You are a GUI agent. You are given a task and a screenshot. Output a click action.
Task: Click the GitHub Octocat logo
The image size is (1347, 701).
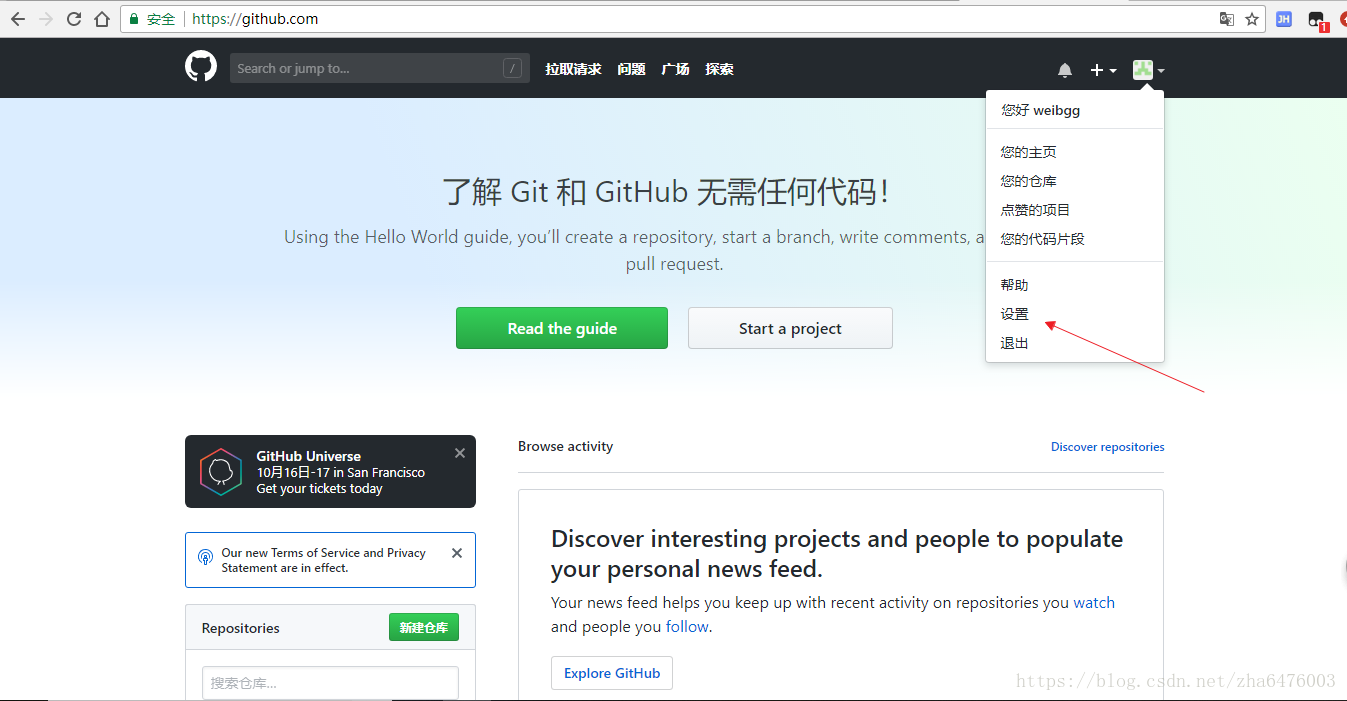pyautogui.click(x=201, y=67)
